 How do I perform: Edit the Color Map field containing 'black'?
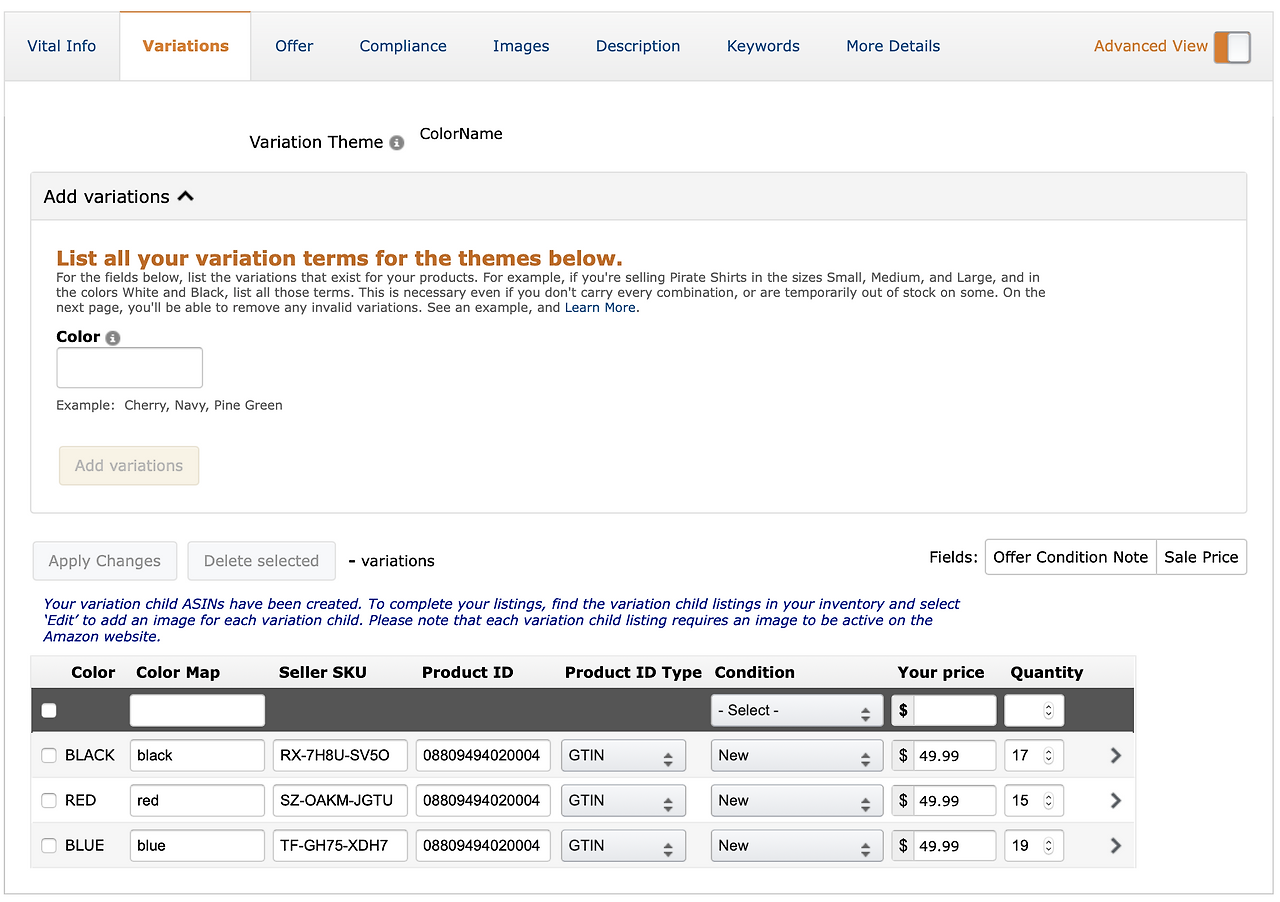point(197,756)
